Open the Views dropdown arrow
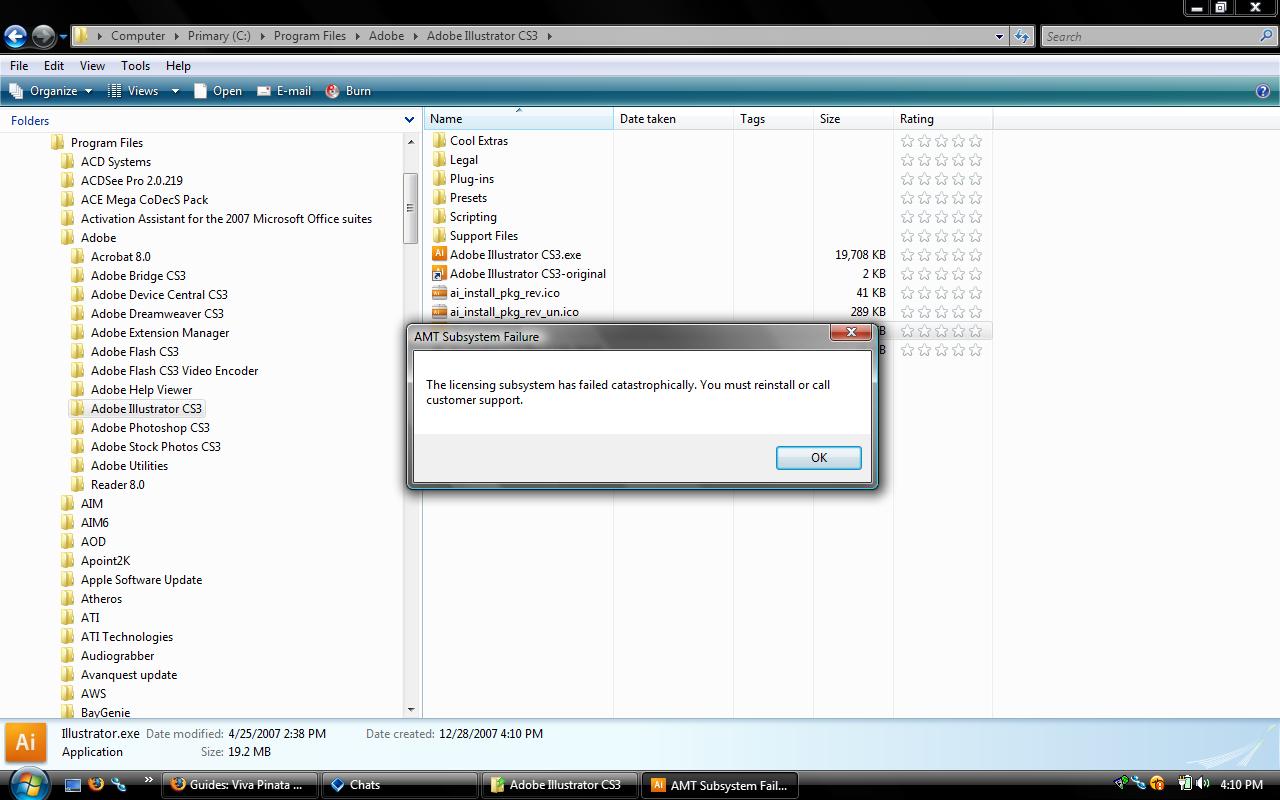The image size is (1280, 800). point(175,91)
